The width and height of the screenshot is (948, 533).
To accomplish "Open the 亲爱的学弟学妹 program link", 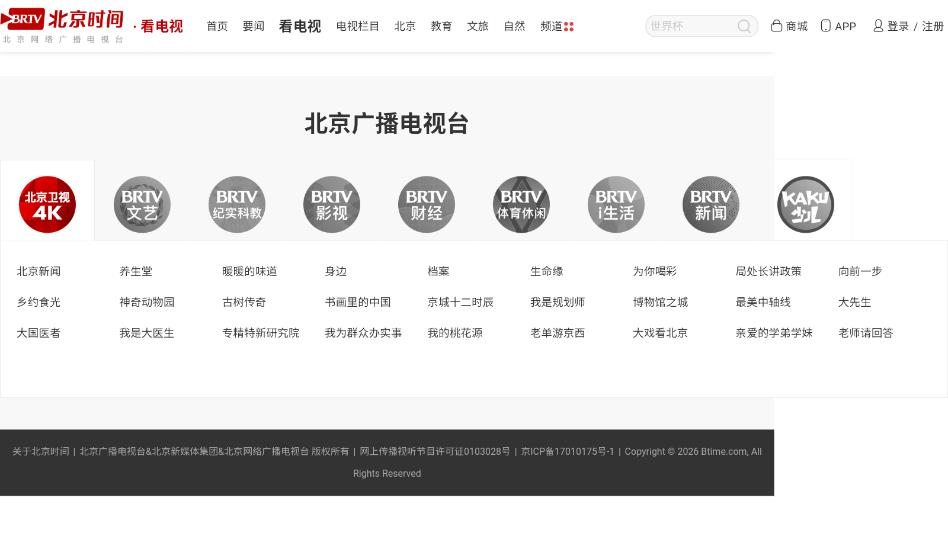I will 774,333.
